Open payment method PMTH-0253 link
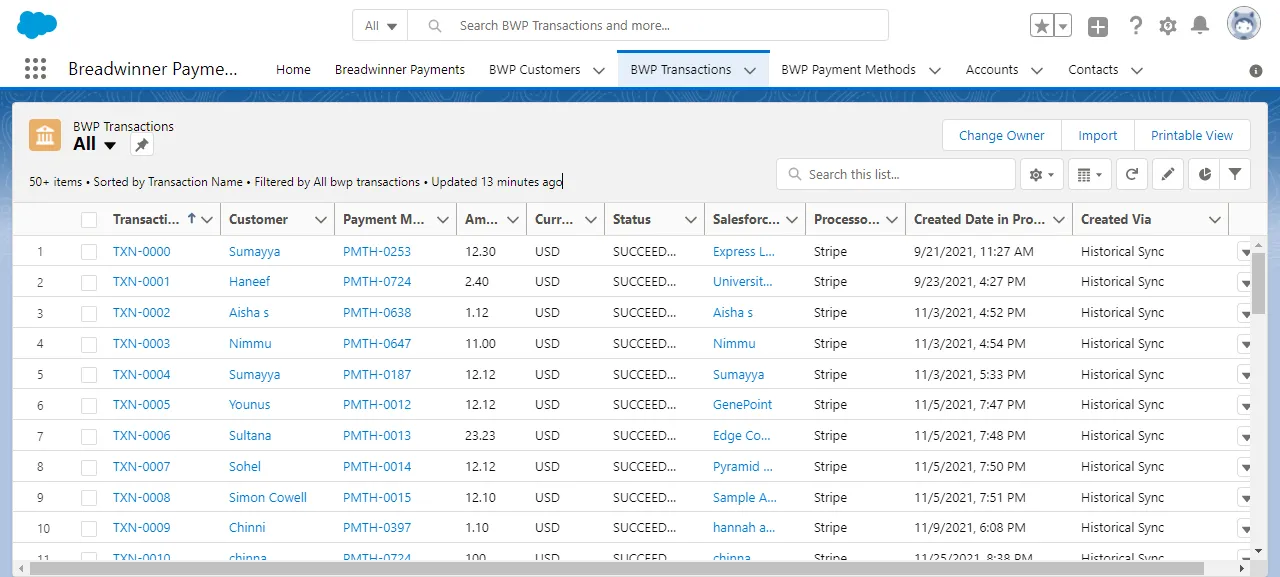 pyautogui.click(x=377, y=252)
